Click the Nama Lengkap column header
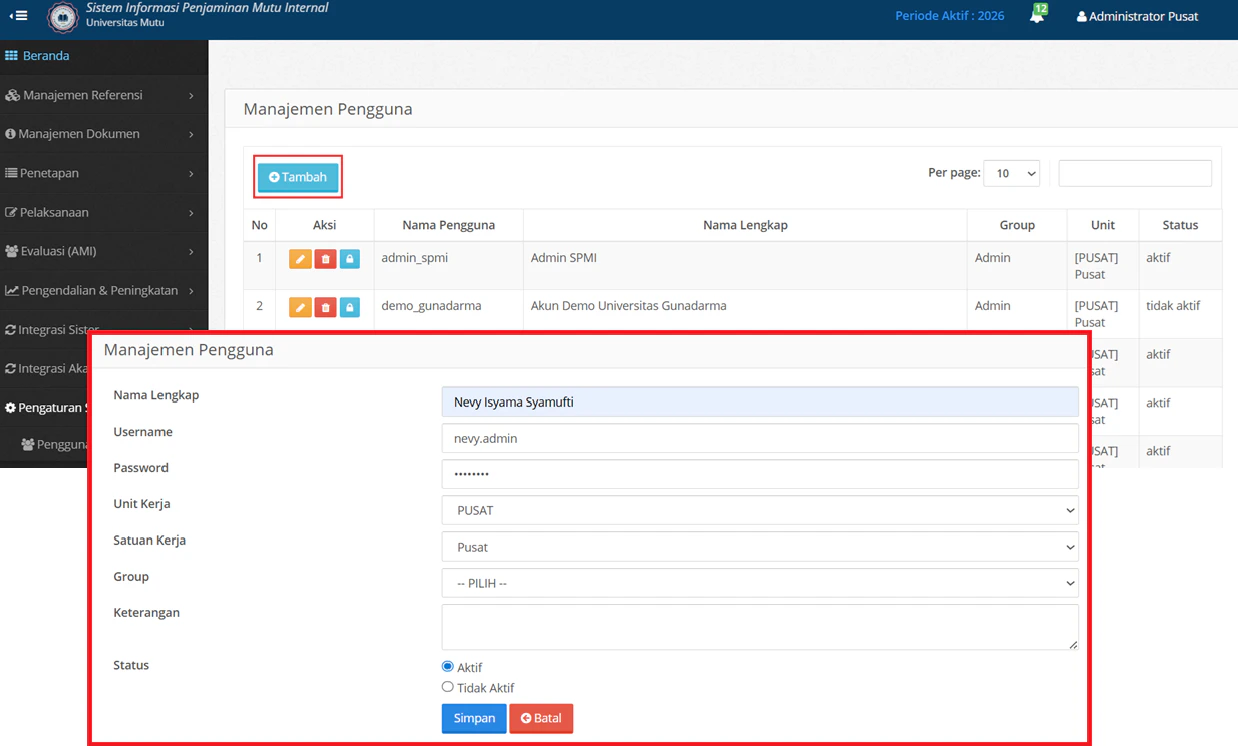This screenshot has height=746, width=1238. pyautogui.click(x=745, y=225)
